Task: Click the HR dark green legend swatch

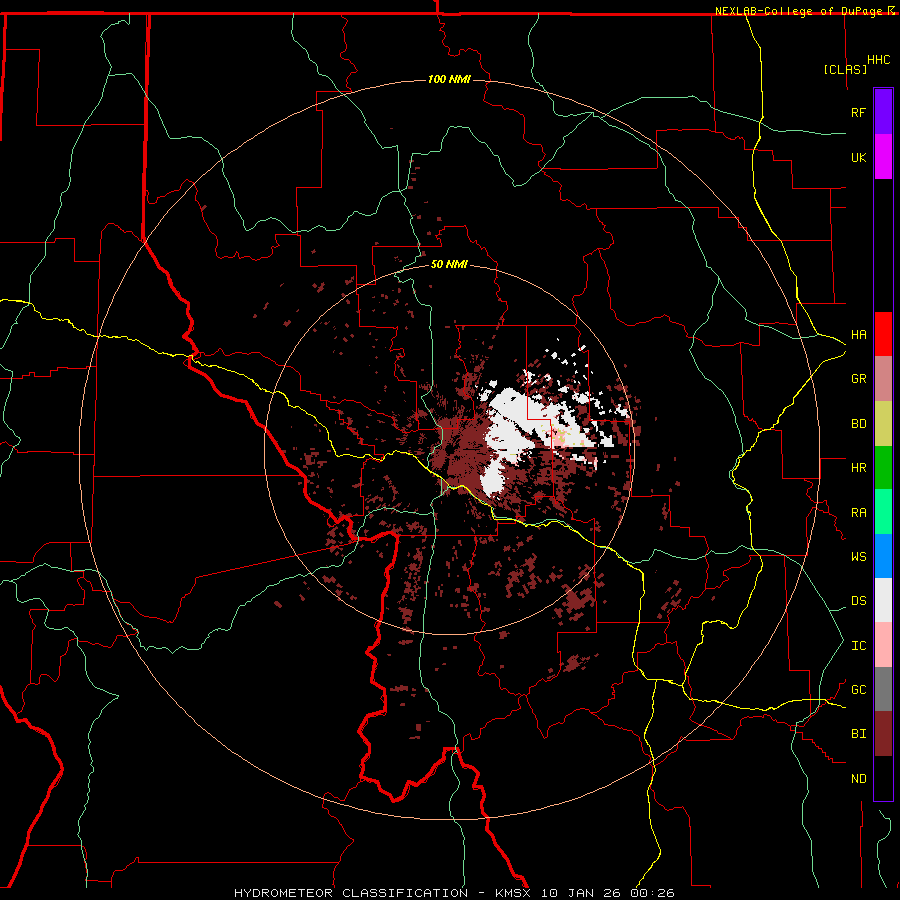Action: tap(883, 467)
